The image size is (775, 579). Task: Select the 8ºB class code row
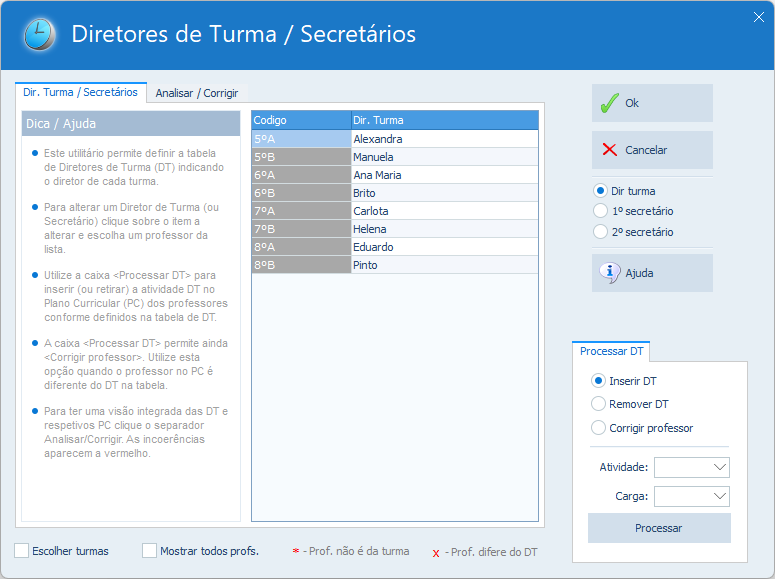tap(300, 265)
